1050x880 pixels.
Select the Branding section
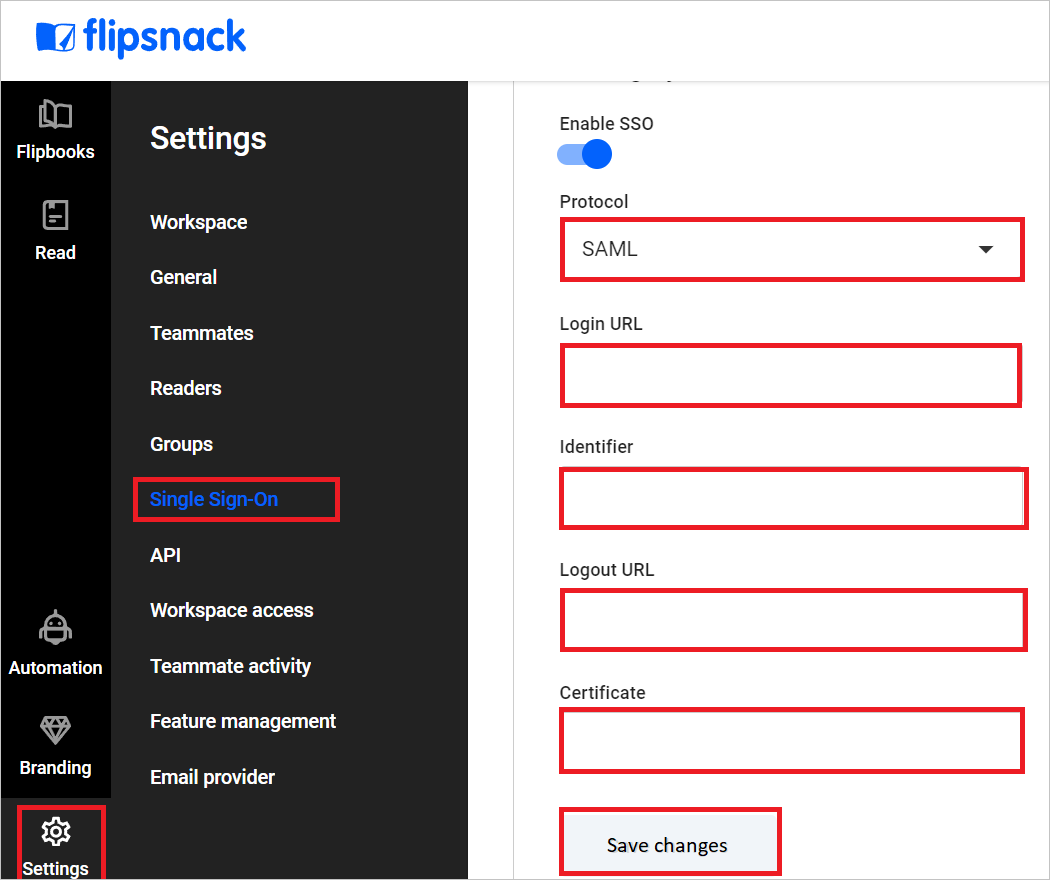tap(55, 745)
